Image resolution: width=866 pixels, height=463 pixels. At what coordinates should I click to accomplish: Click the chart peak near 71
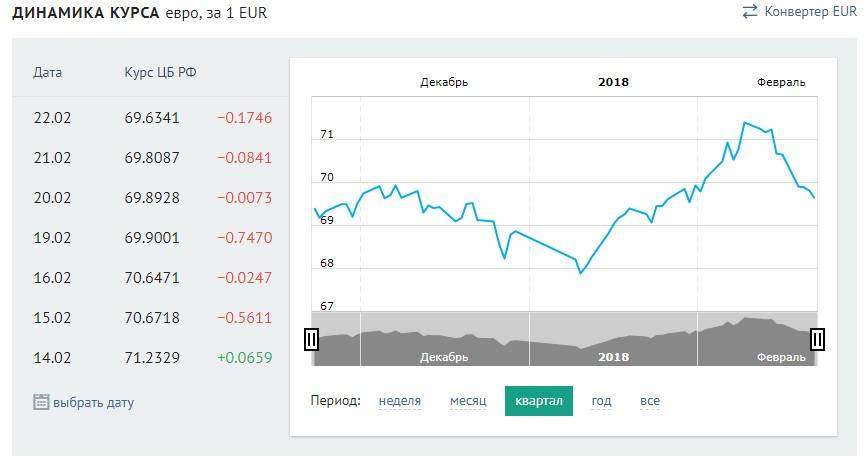click(744, 123)
